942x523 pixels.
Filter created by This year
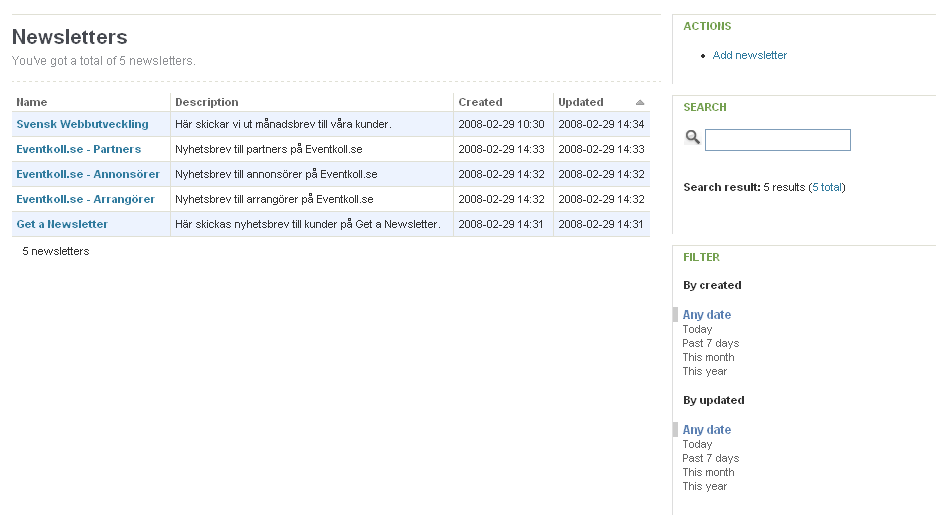(x=705, y=371)
